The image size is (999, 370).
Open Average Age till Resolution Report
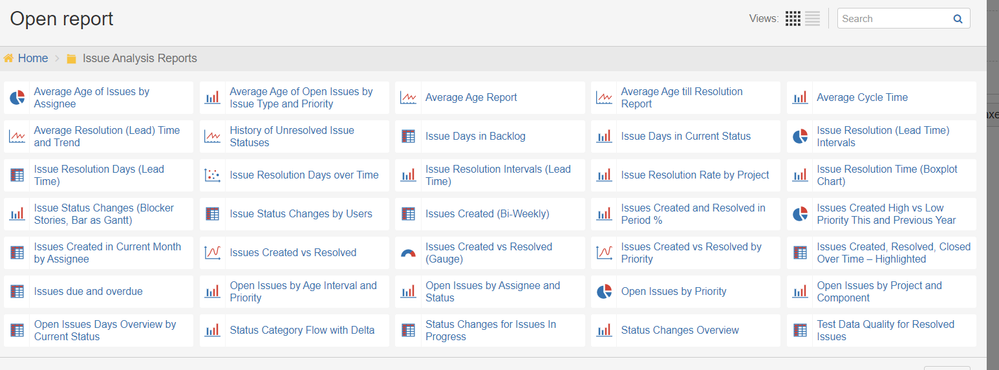pyautogui.click(x=682, y=97)
